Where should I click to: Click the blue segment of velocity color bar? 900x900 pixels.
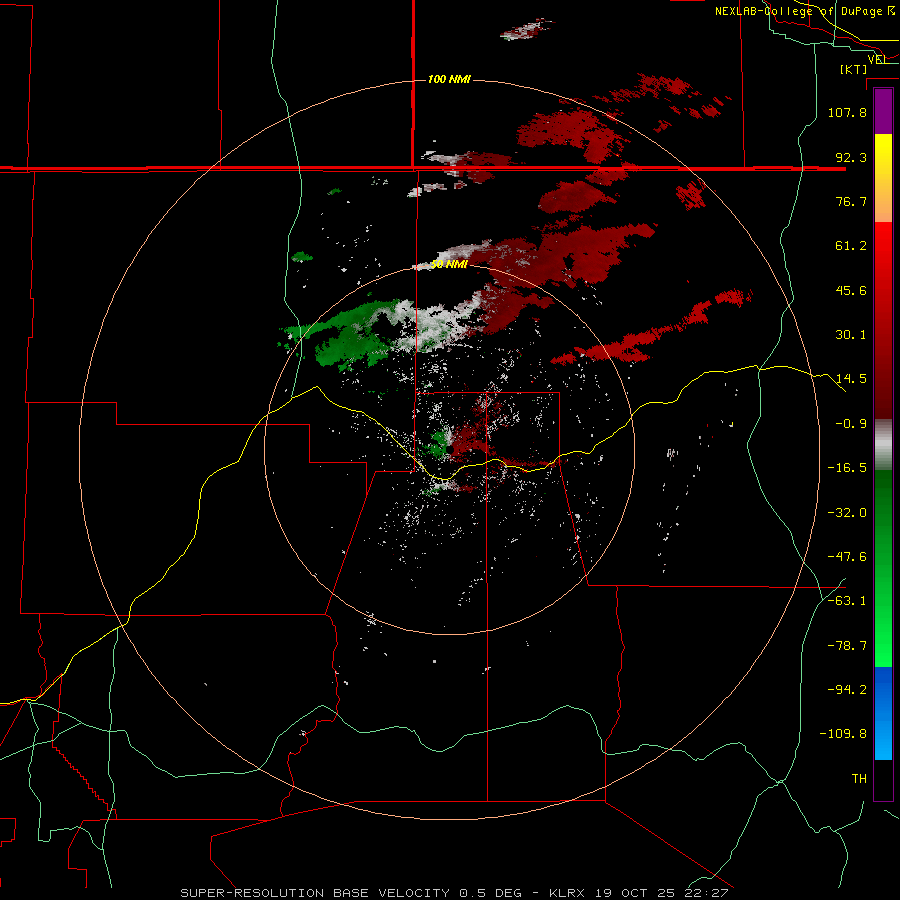(883, 713)
